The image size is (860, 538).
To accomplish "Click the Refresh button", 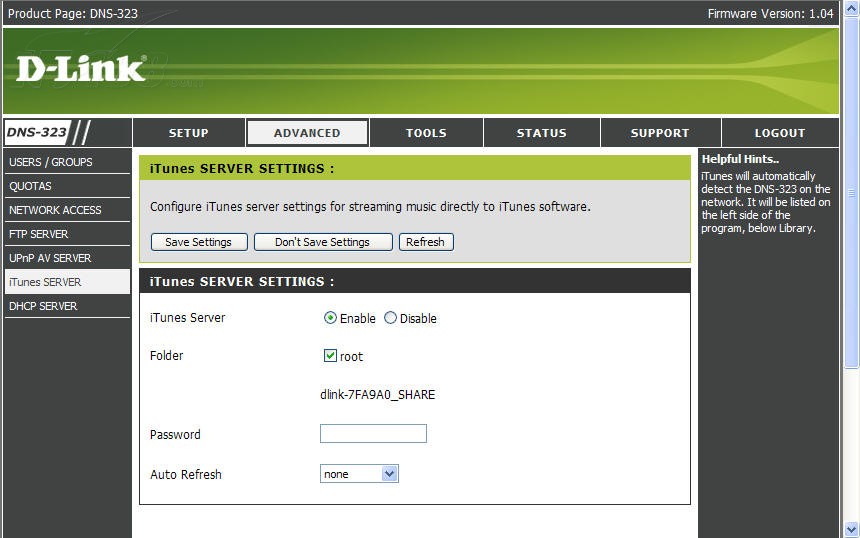I will (x=425, y=242).
